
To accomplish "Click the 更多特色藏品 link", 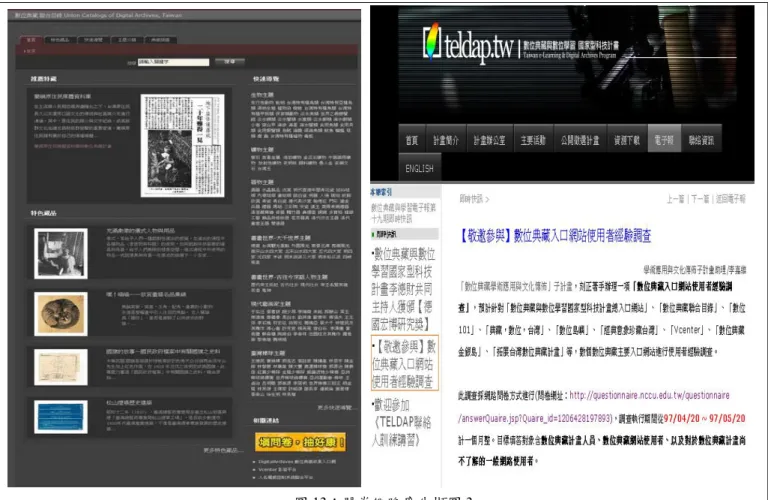I will 223,450.
